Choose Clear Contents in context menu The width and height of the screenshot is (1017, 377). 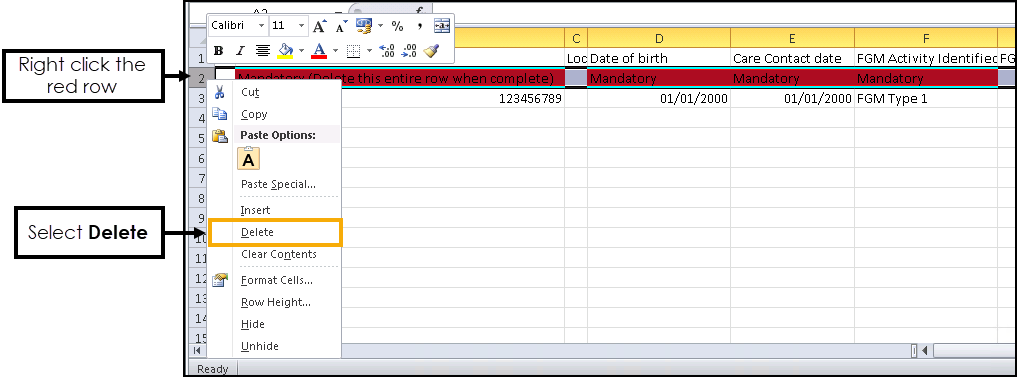click(279, 254)
